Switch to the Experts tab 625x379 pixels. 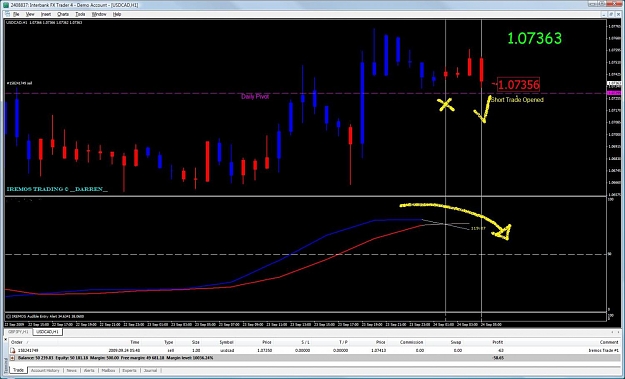pos(130,370)
